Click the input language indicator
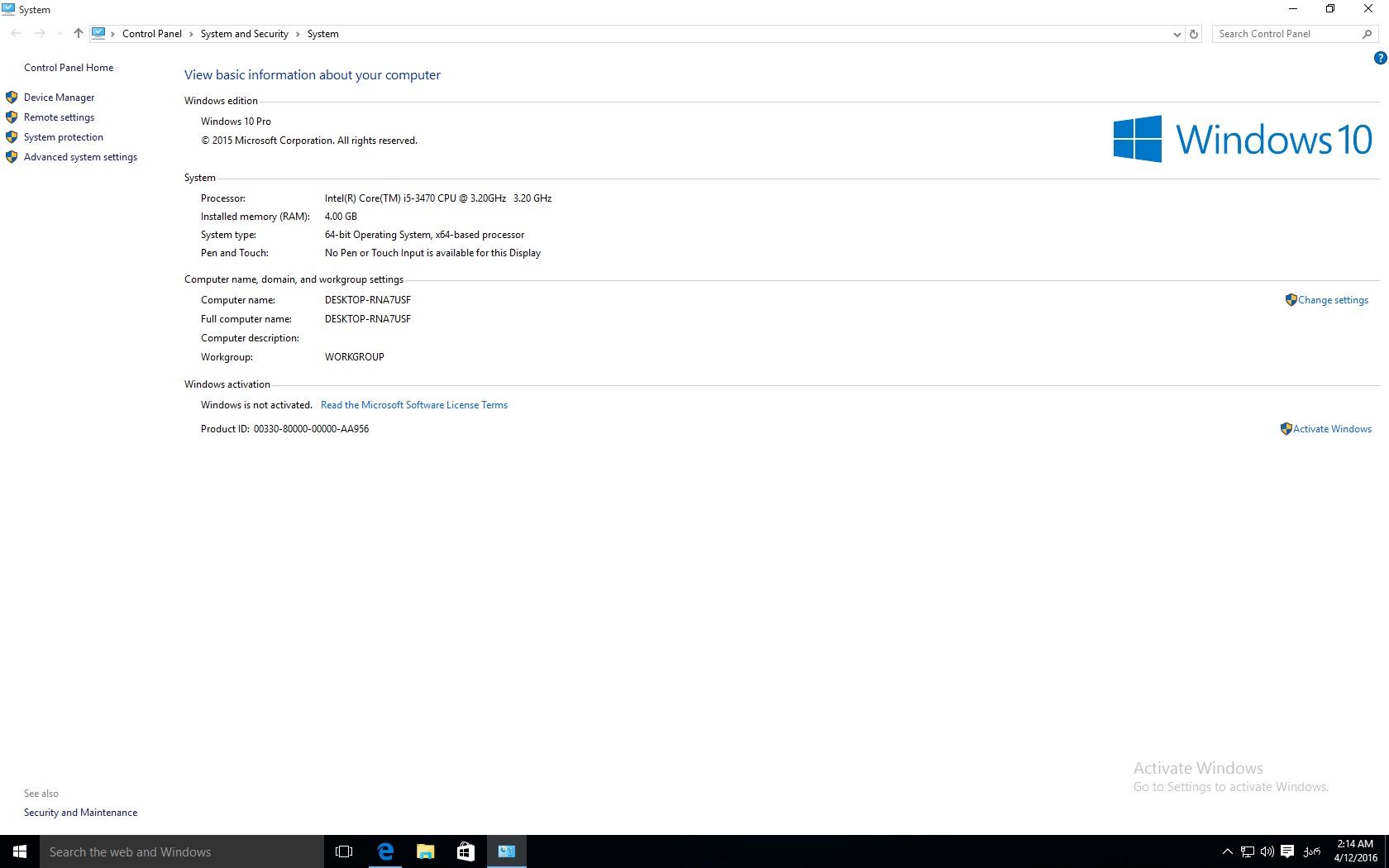The image size is (1389, 868). click(1312, 851)
